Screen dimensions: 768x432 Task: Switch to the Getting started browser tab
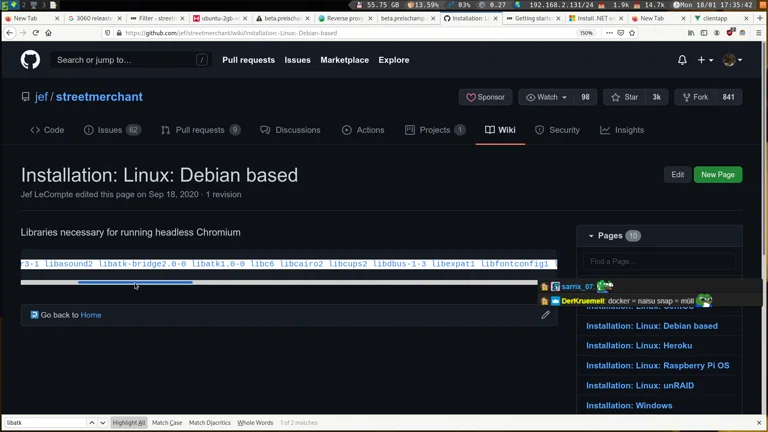click(532, 18)
